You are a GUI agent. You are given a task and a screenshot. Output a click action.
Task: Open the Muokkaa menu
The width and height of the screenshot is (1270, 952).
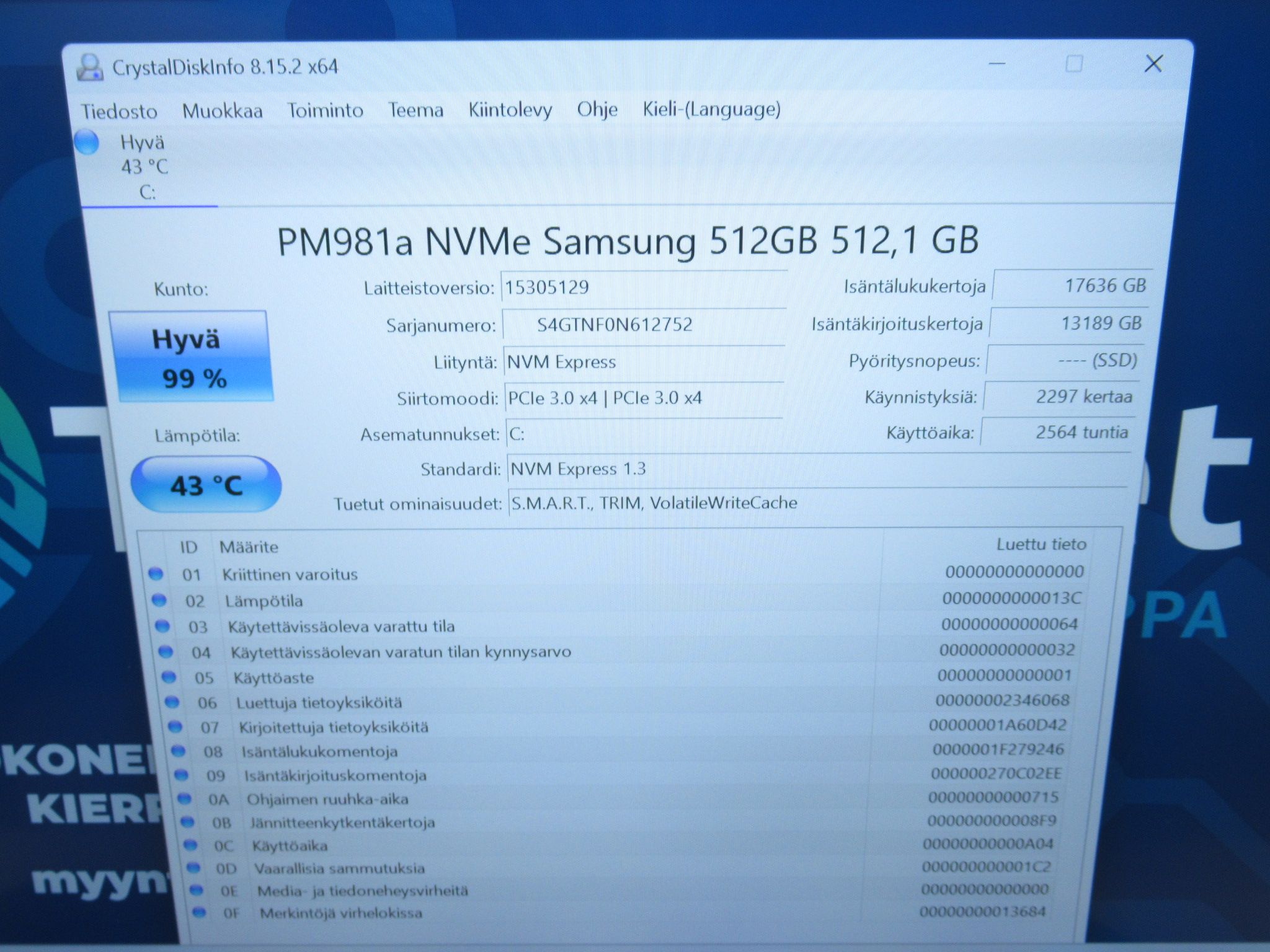(x=223, y=111)
